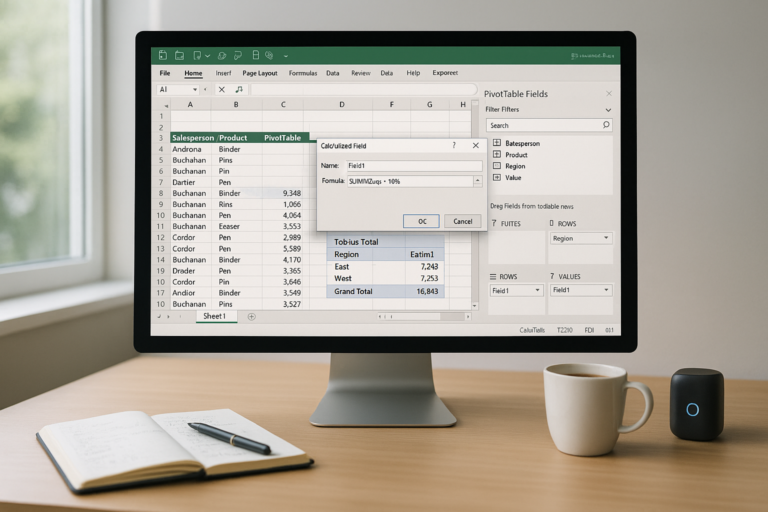Image resolution: width=768 pixels, height=512 pixels.
Task: Select column D header
Action: tap(341, 104)
